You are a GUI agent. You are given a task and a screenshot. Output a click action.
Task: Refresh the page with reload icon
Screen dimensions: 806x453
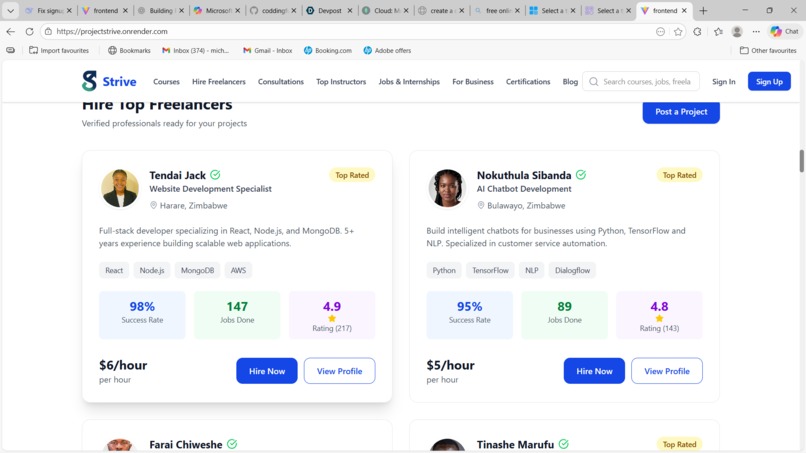click(29, 31)
